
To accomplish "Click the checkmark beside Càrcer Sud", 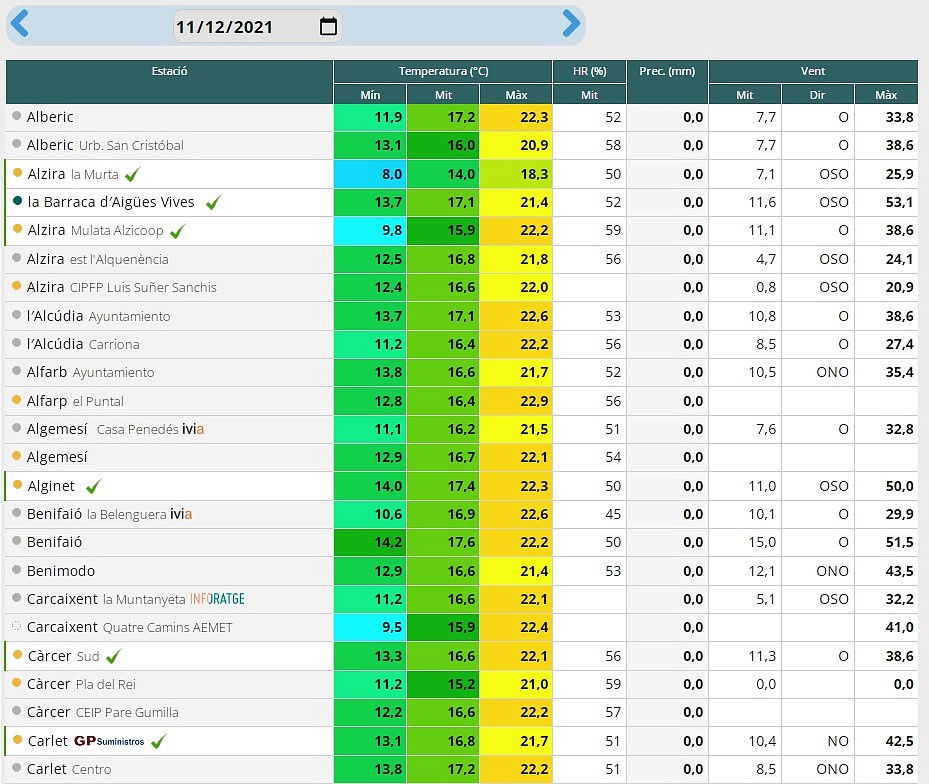I will coord(114,656).
